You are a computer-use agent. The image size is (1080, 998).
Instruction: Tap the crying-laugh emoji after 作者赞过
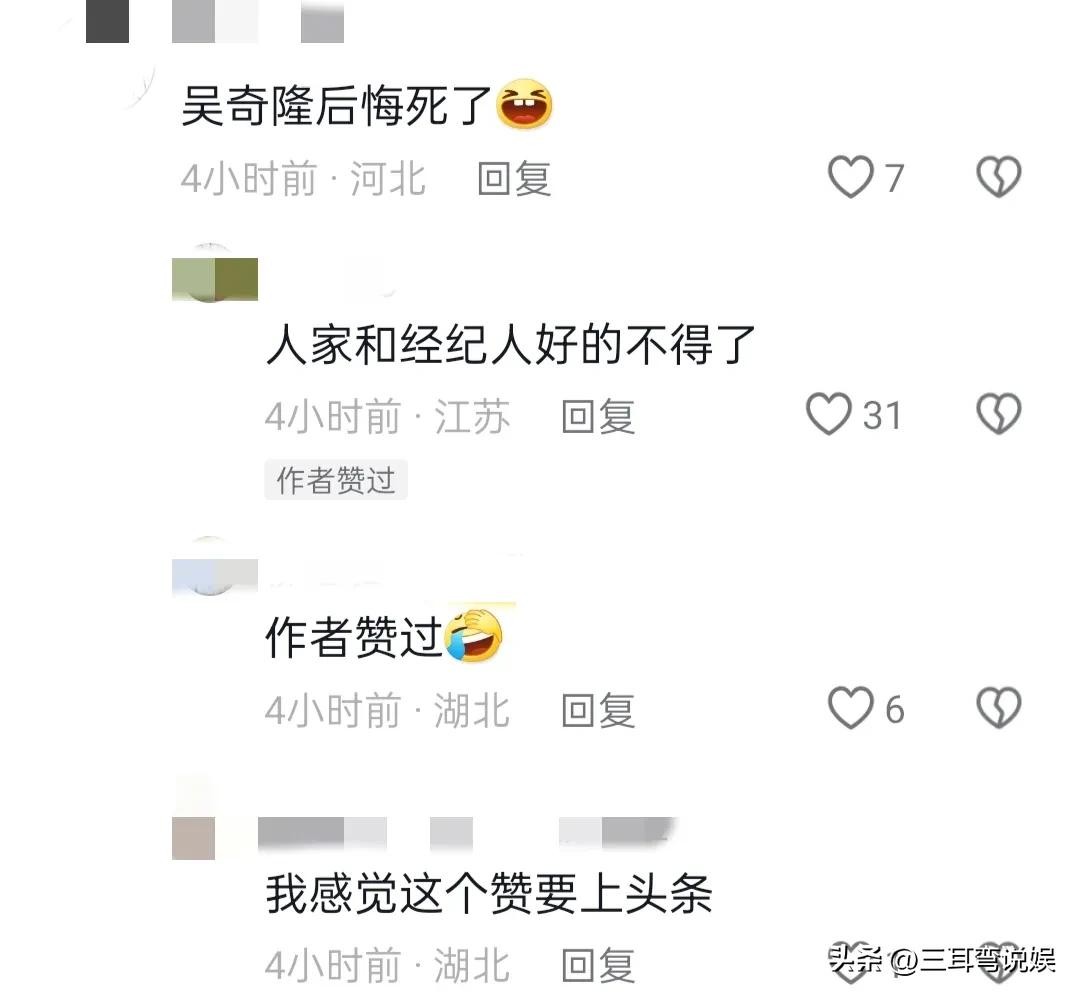(474, 635)
